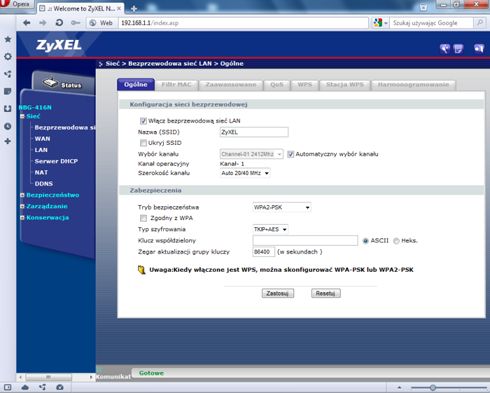Open the History clock icon in sidebar
Viewport: 490px width, 393px height.
click(x=8, y=126)
